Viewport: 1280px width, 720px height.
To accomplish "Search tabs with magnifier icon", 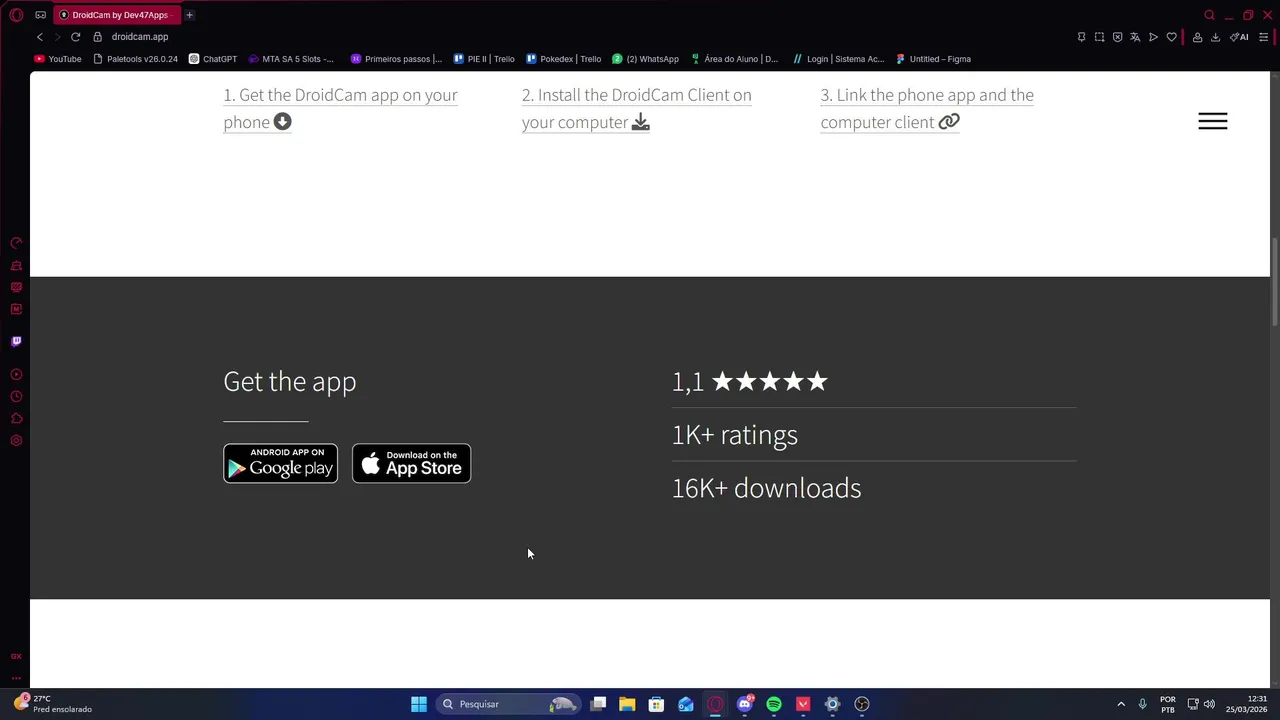I will (1209, 15).
